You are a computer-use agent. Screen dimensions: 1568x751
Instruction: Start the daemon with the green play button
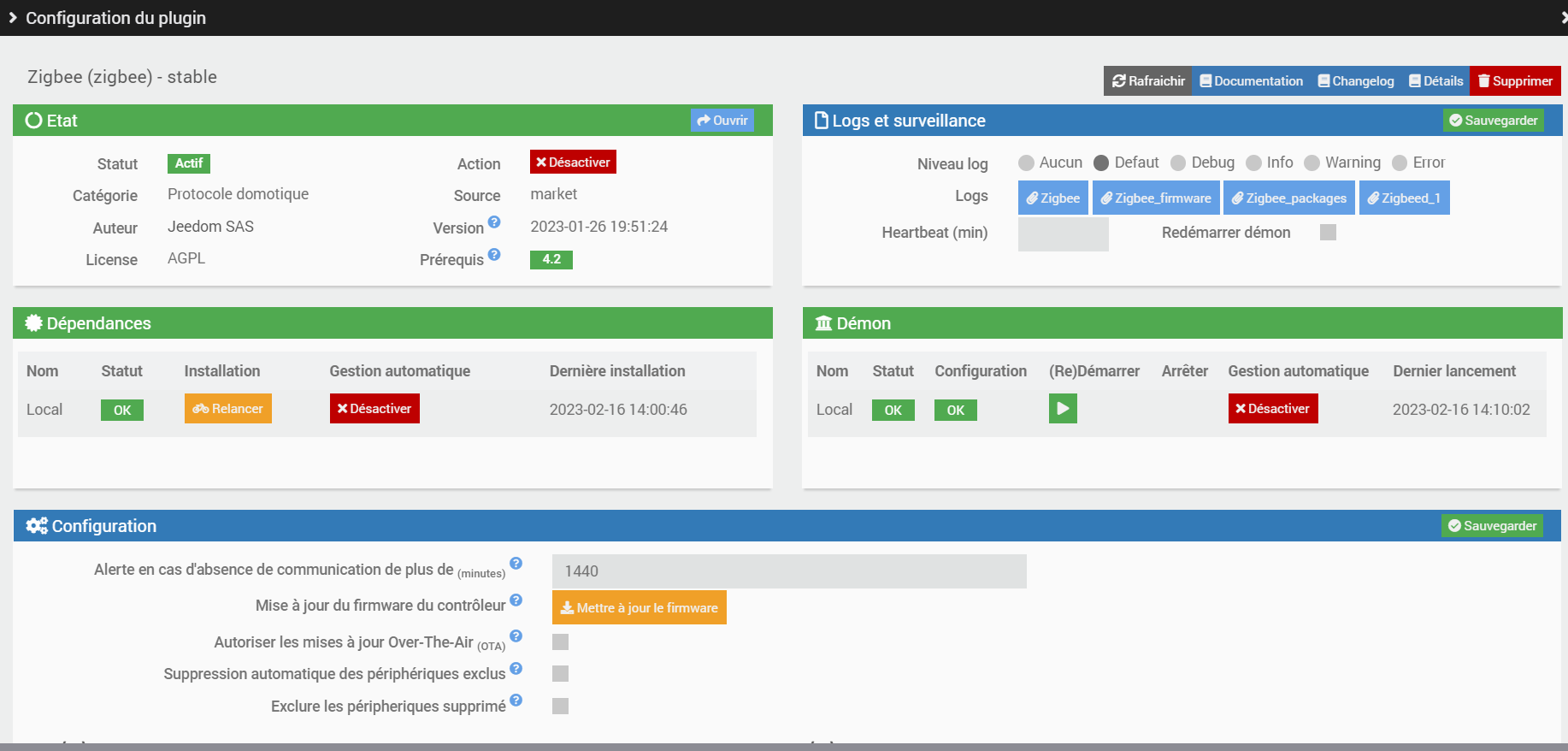pos(1063,409)
